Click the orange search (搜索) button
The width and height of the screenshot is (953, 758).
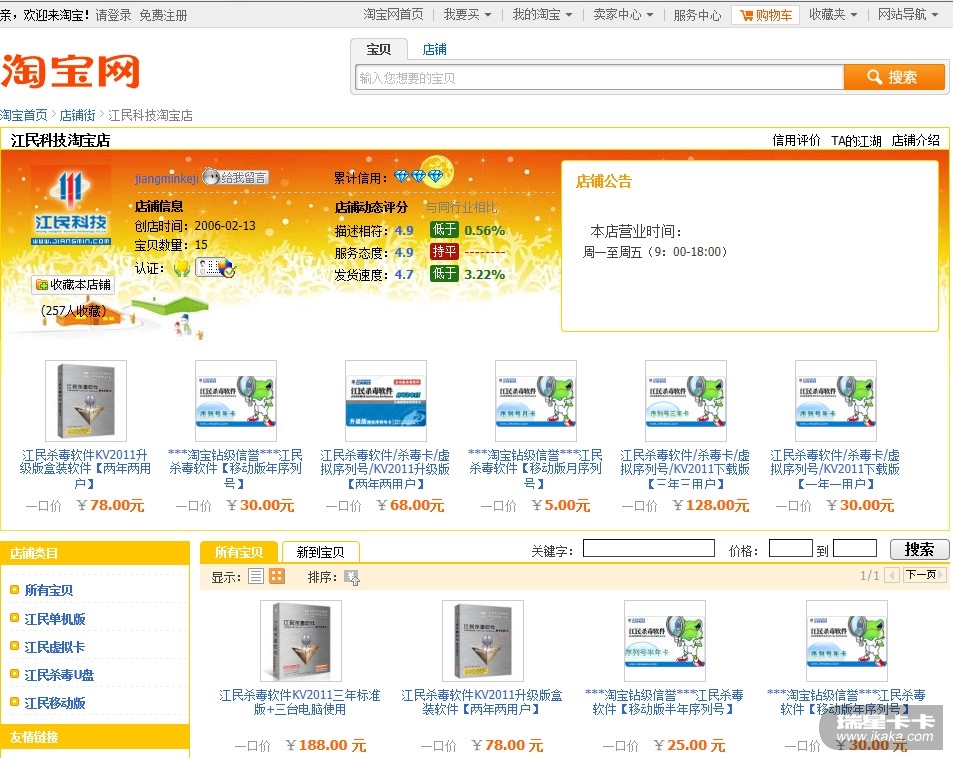pos(893,77)
